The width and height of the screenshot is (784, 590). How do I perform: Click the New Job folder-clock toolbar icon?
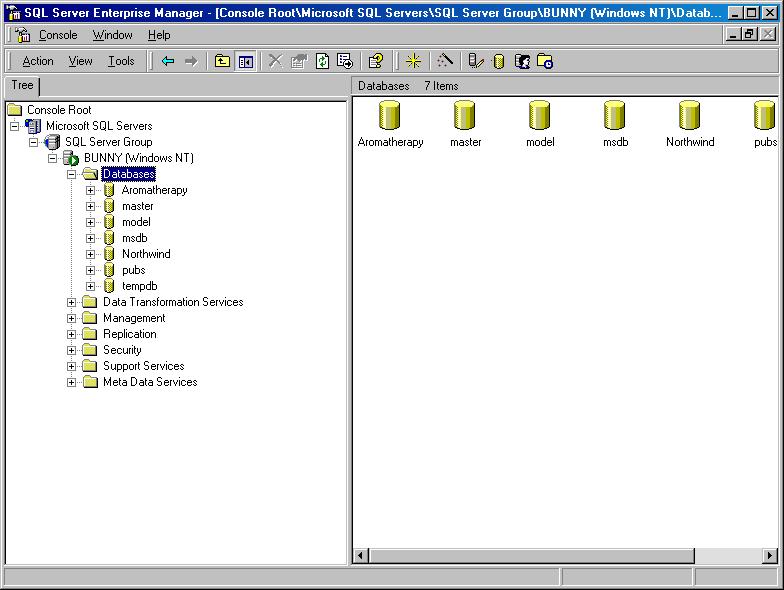pyautogui.click(x=545, y=62)
